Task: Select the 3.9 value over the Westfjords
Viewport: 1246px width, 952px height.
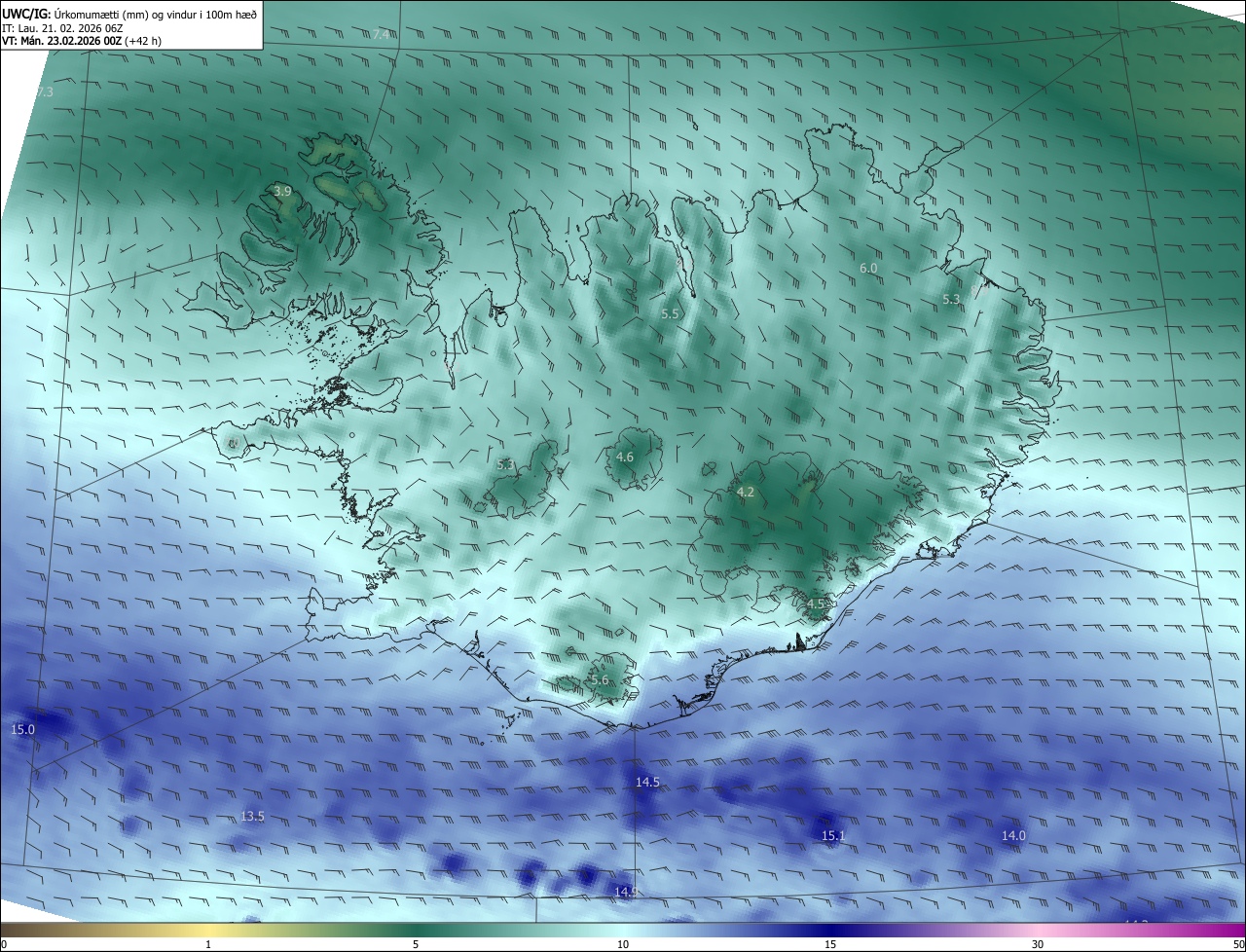Action: 282,192
